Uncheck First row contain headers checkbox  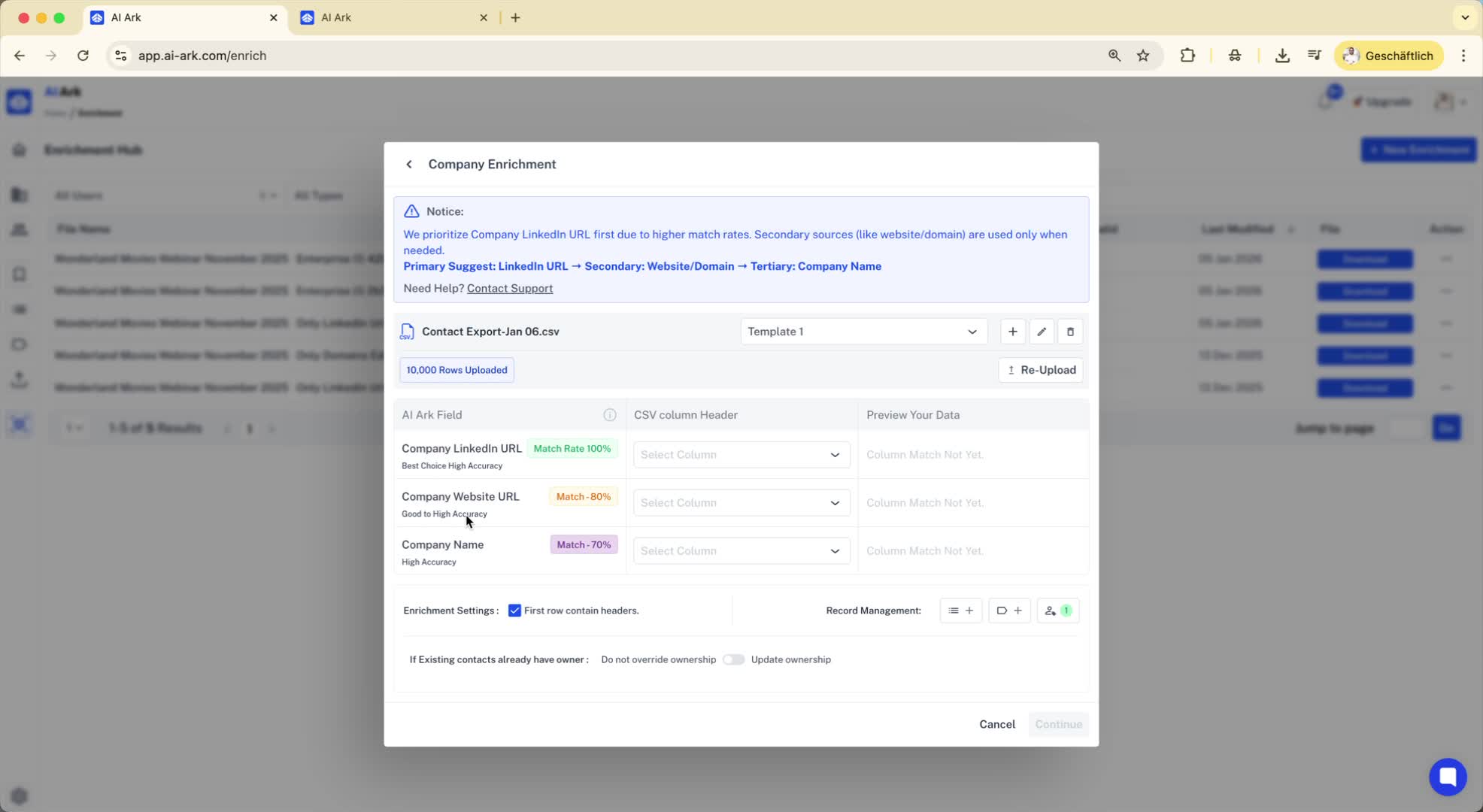[x=514, y=611]
